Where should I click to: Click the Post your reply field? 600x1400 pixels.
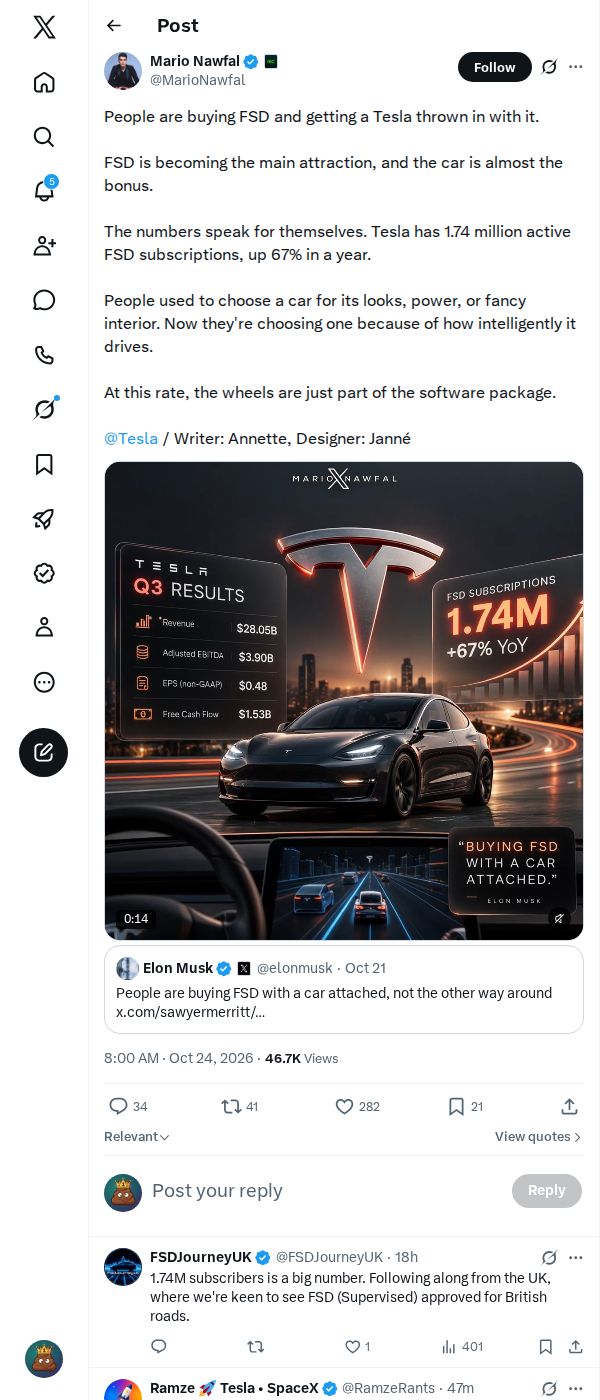pos(325,1190)
